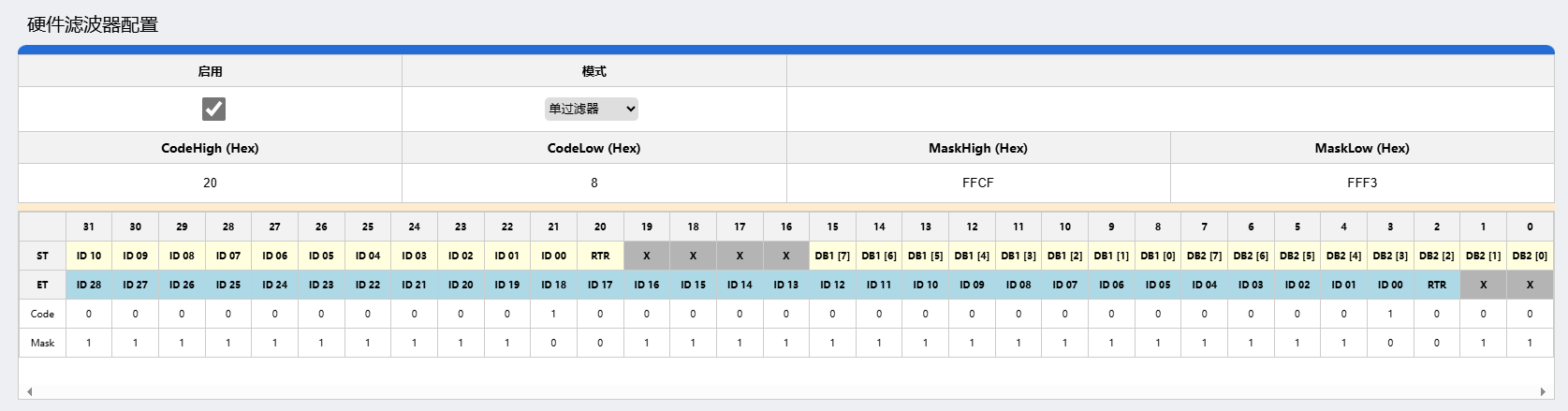Click the left scroll arrow of the bit table
This screenshot has height=411, width=1568.
pyautogui.click(x=29, y=391)
